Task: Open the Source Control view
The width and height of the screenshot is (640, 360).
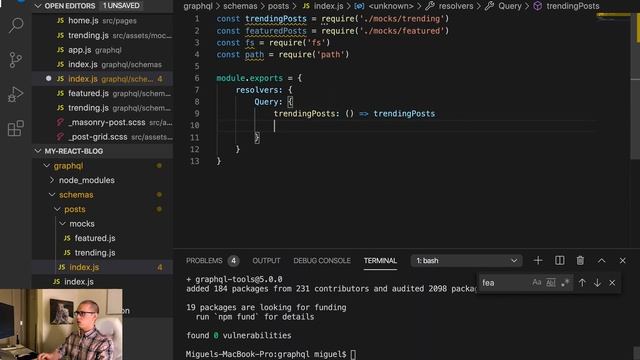Action: coord(16,60)
